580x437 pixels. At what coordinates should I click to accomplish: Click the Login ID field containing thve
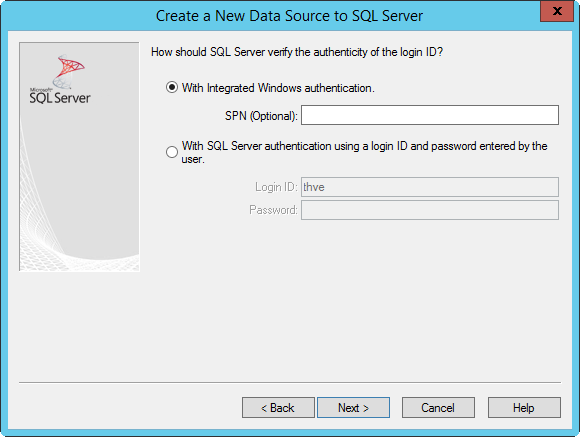(430, 187)
